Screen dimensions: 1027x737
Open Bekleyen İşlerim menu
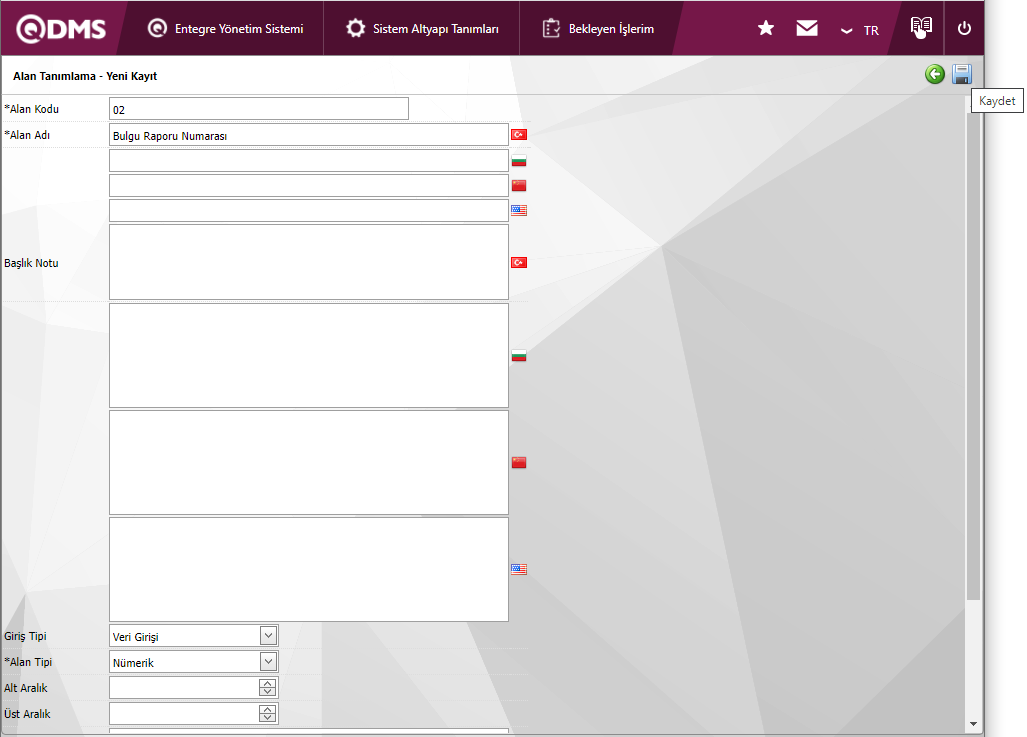[x=598, y=29]
